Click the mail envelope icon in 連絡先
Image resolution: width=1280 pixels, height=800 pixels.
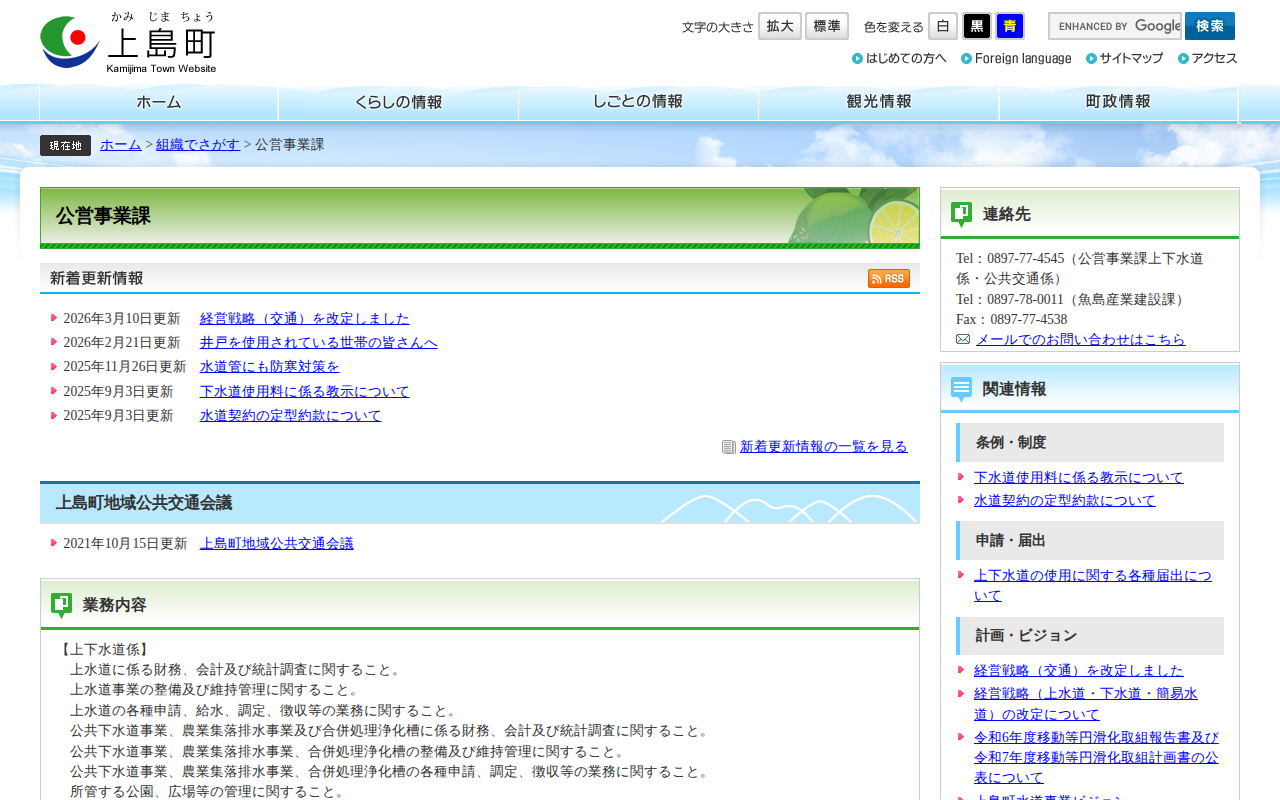(963, 339)
